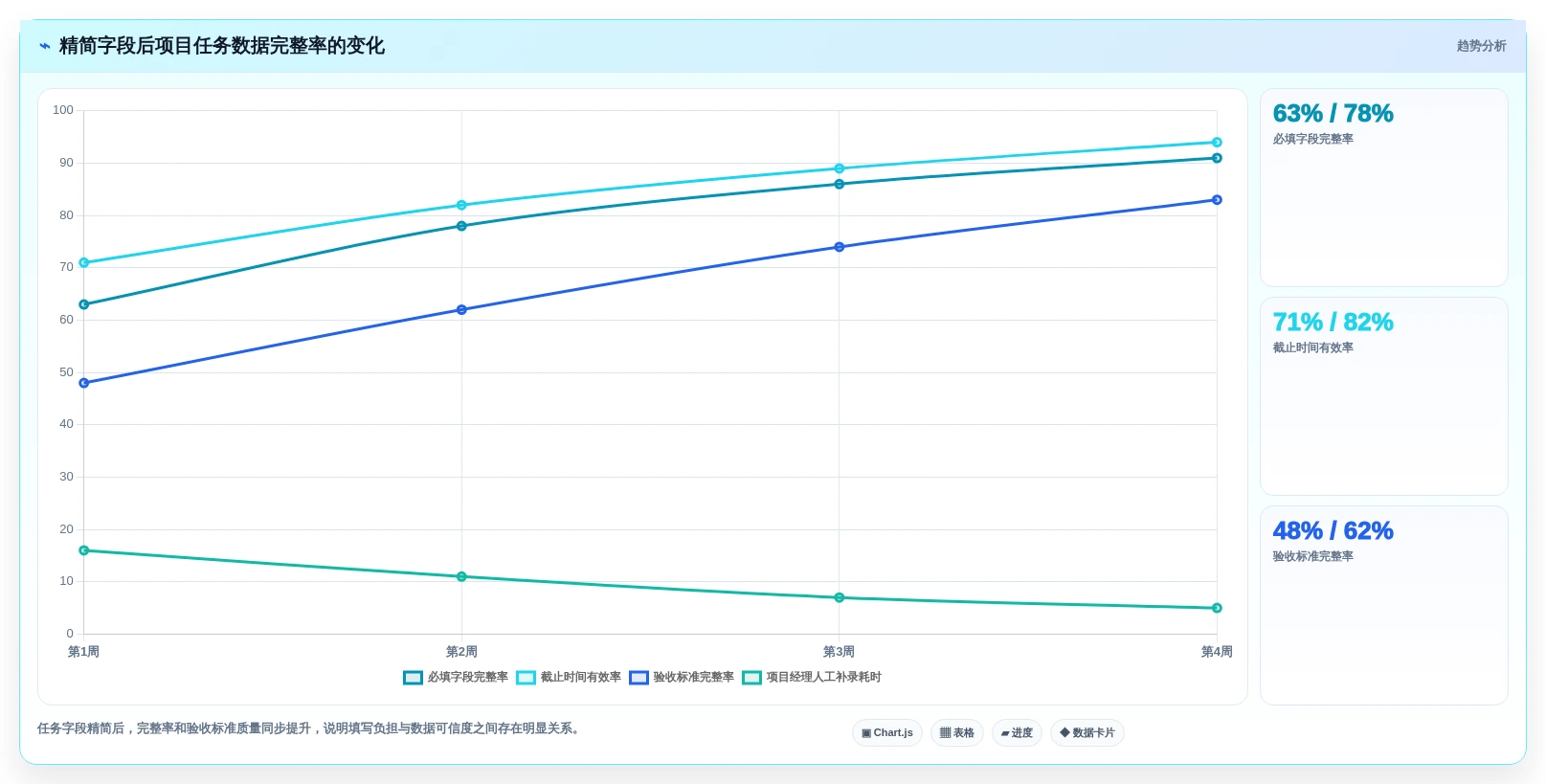Image resolution: width=1546 pixels, height=784 pixels.
Task: Click 验收标准完整率 data point at 第1周
Action: pos(84,383)
